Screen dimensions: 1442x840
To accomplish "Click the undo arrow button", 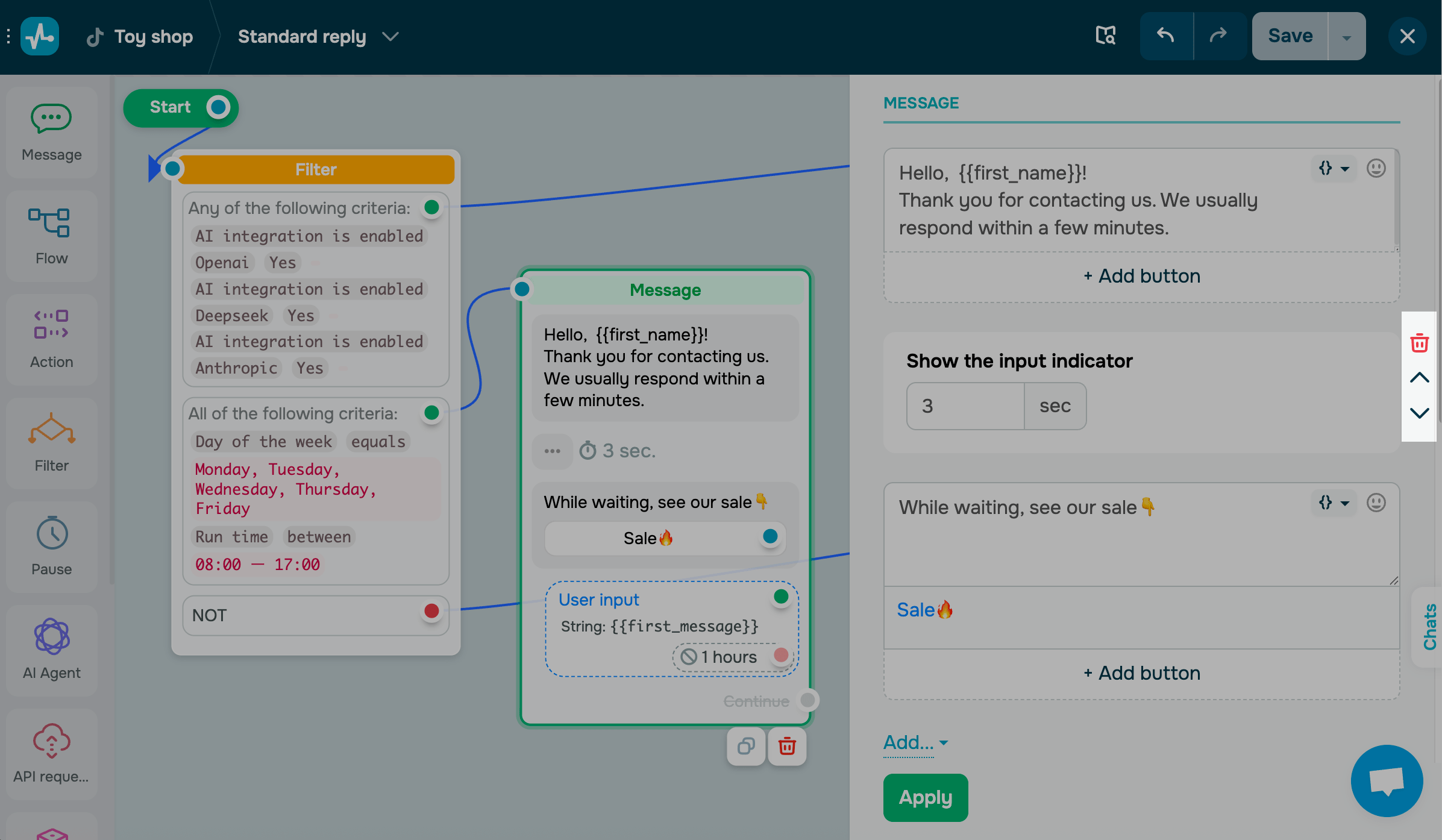I will (x=1165, y=36).
